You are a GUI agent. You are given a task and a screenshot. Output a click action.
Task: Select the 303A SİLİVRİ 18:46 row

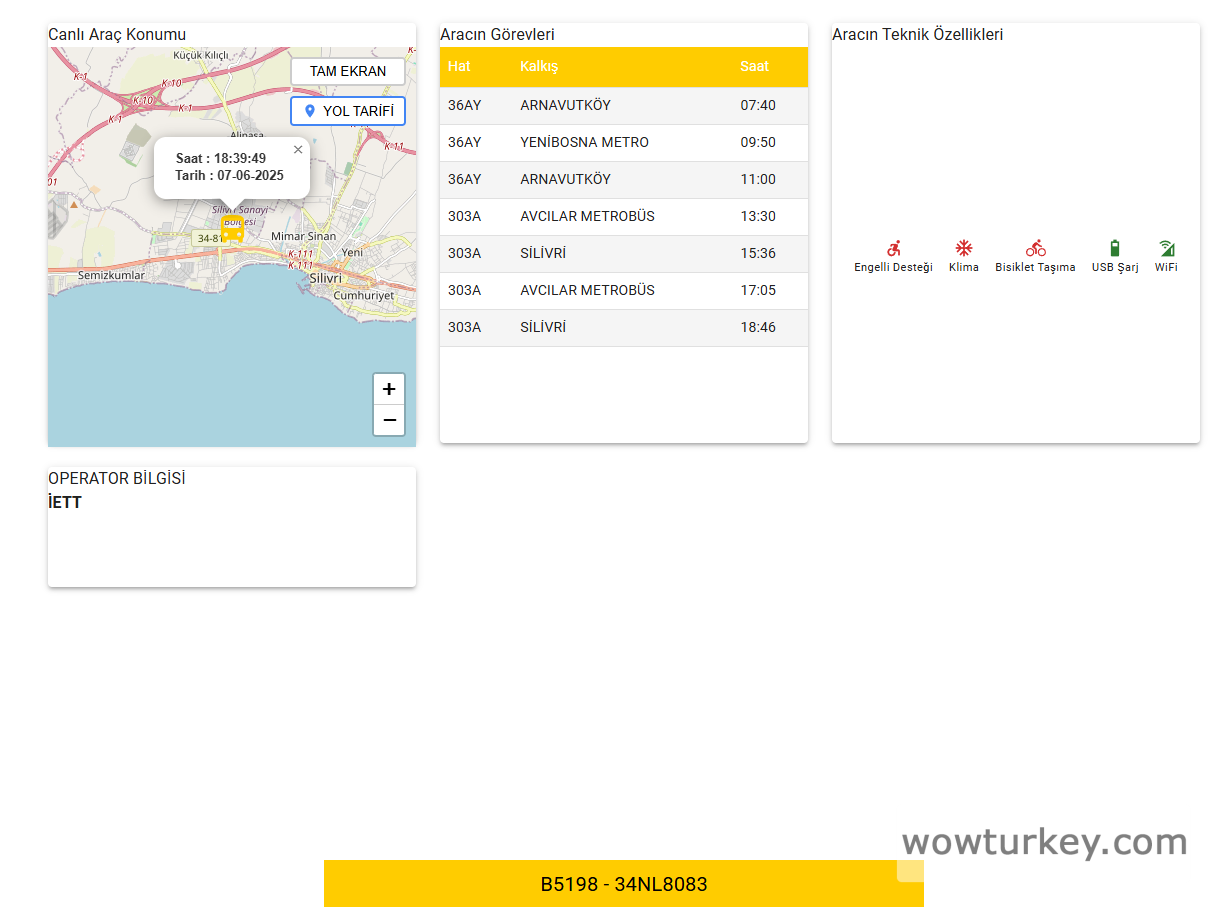click(623, 327)
